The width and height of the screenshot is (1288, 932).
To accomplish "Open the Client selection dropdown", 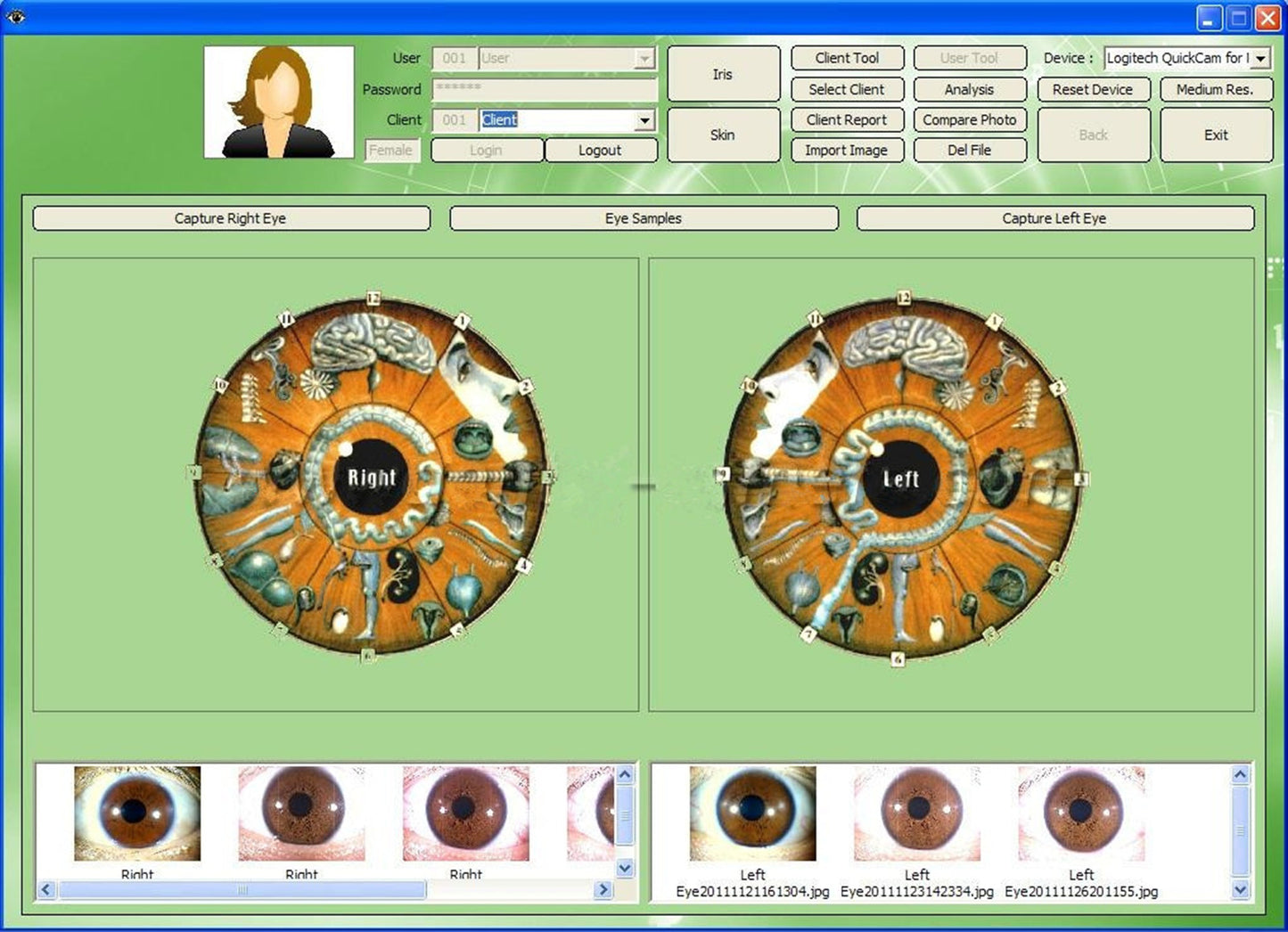I will pos(643,119).
